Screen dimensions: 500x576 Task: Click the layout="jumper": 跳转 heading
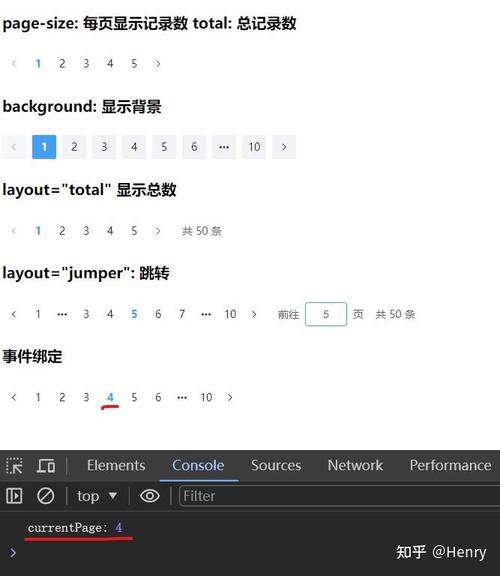[86, 273]
